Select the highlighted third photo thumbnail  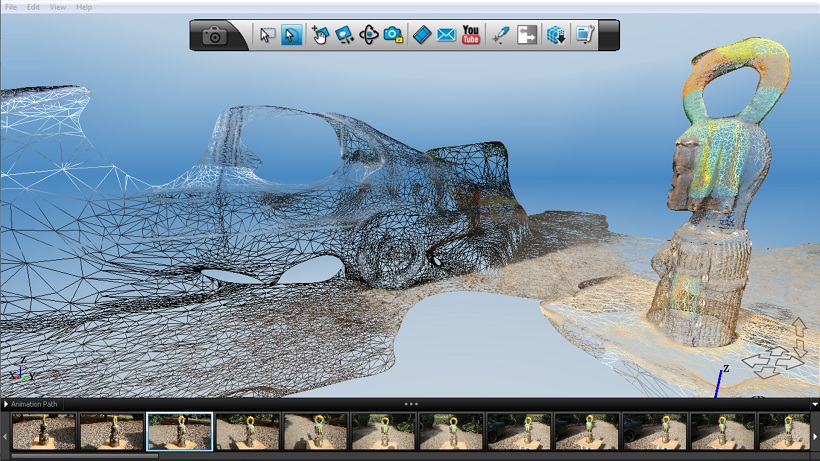click(180, 431)
